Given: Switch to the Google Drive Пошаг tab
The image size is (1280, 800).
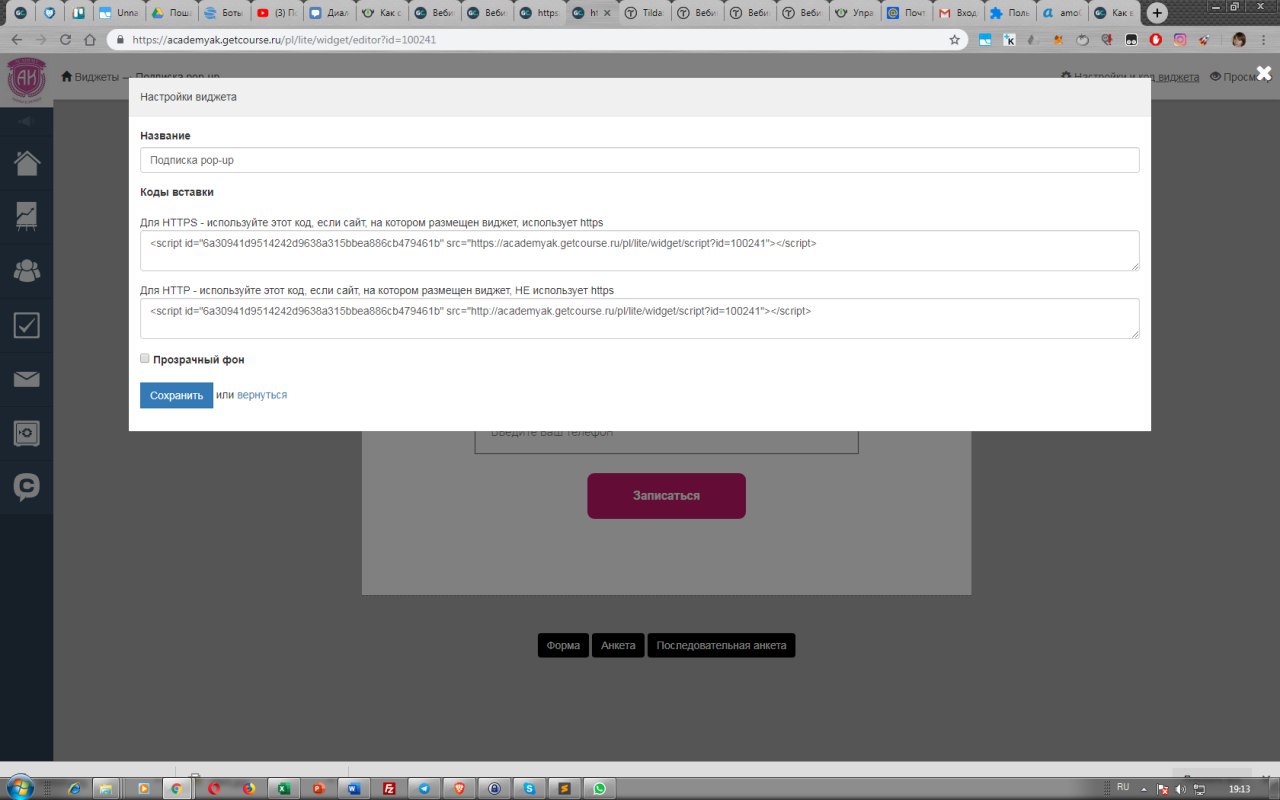Looking at the screenshot, I should (170, 13).
